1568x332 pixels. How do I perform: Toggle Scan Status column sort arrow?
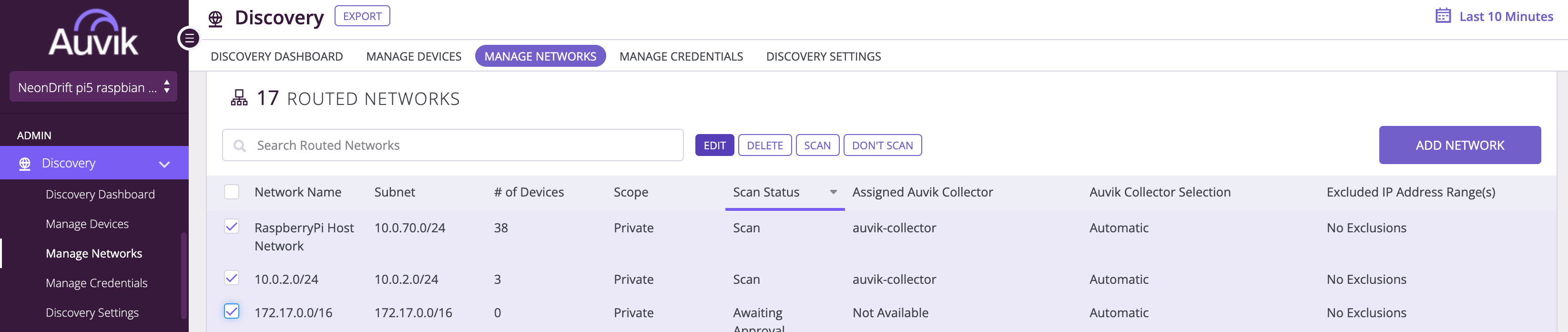click(x=833, y=192)
